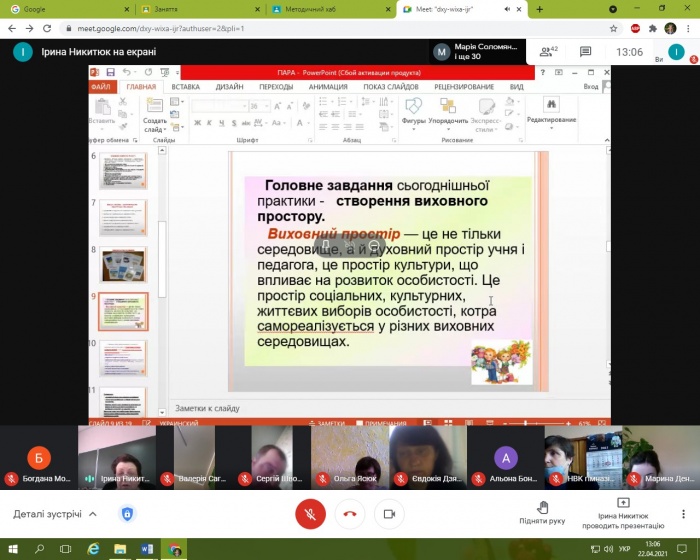The width and height of the screenshot is (700, 560).
Task: Open Chrome's three-dot menu
Action: pos(688,28)
